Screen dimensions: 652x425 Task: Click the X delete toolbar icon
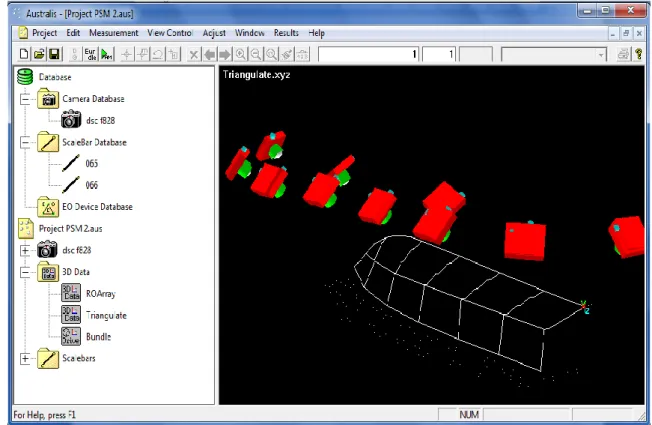pyautogui.click(x=194, y=54)
